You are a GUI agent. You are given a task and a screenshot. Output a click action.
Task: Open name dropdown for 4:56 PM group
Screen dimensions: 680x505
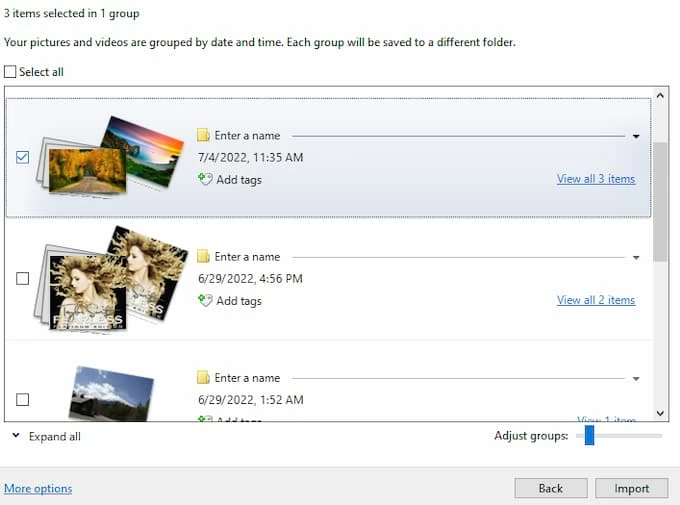pos(636,257)
